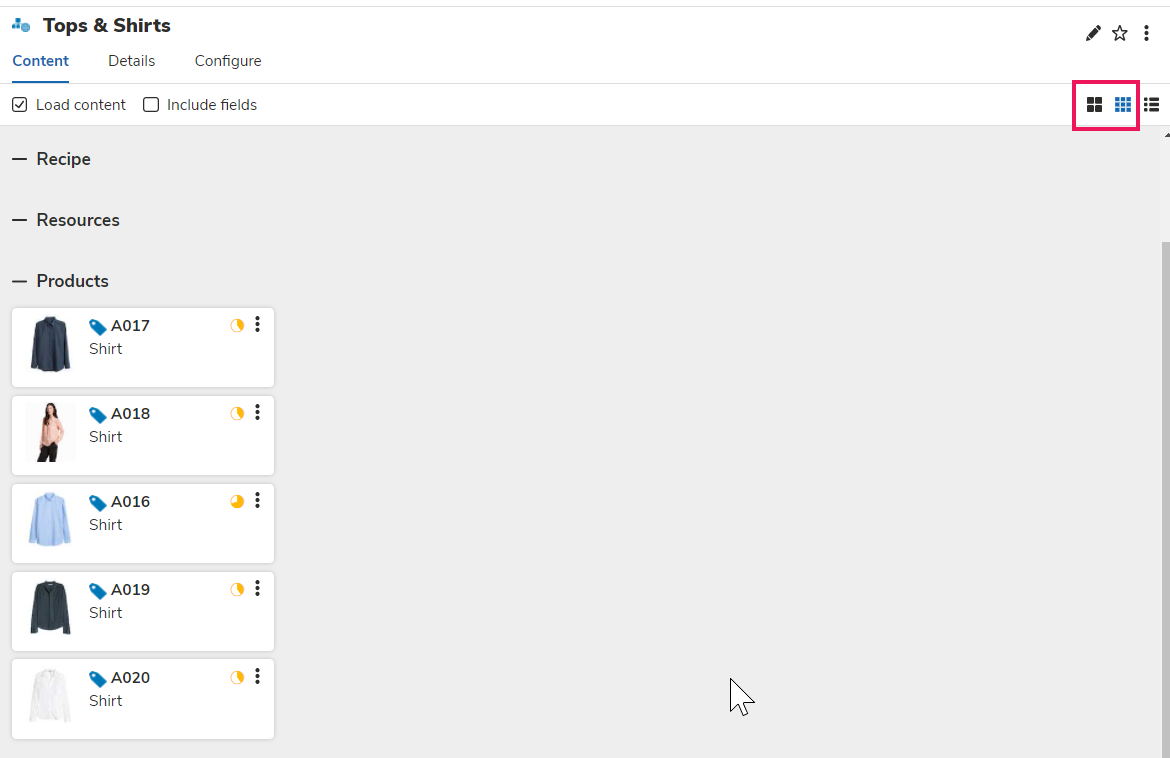Open the three-dot menu for A018
Image resolution: width=1170 pixels, height=758 pixels.
pos(257,412)
